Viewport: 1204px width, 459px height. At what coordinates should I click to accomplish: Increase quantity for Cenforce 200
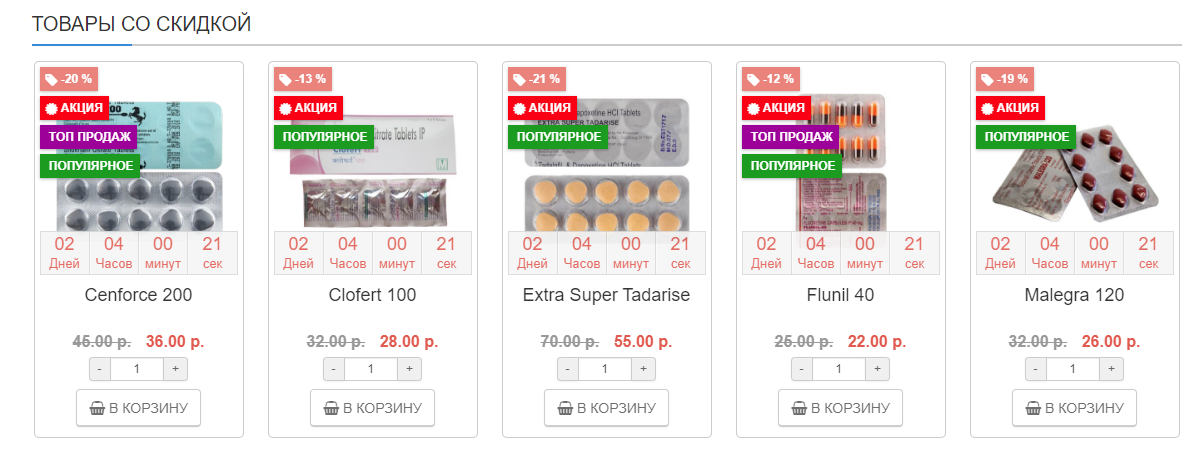tap(175, 369)
